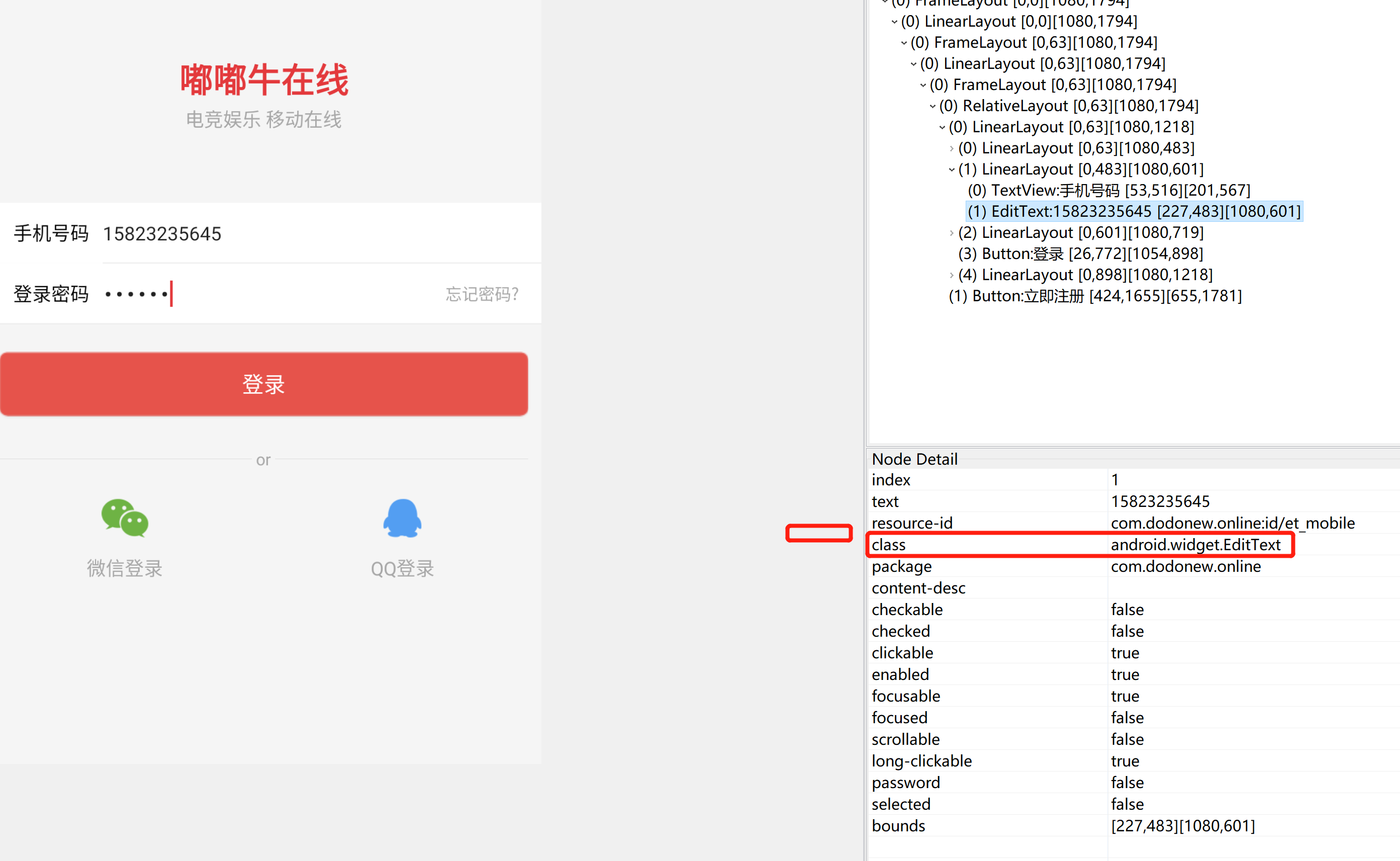This screenshot has width=1400, height=861.
Task: Click the phone number input field
Action: pyautogui.click(x=322, y=233)
